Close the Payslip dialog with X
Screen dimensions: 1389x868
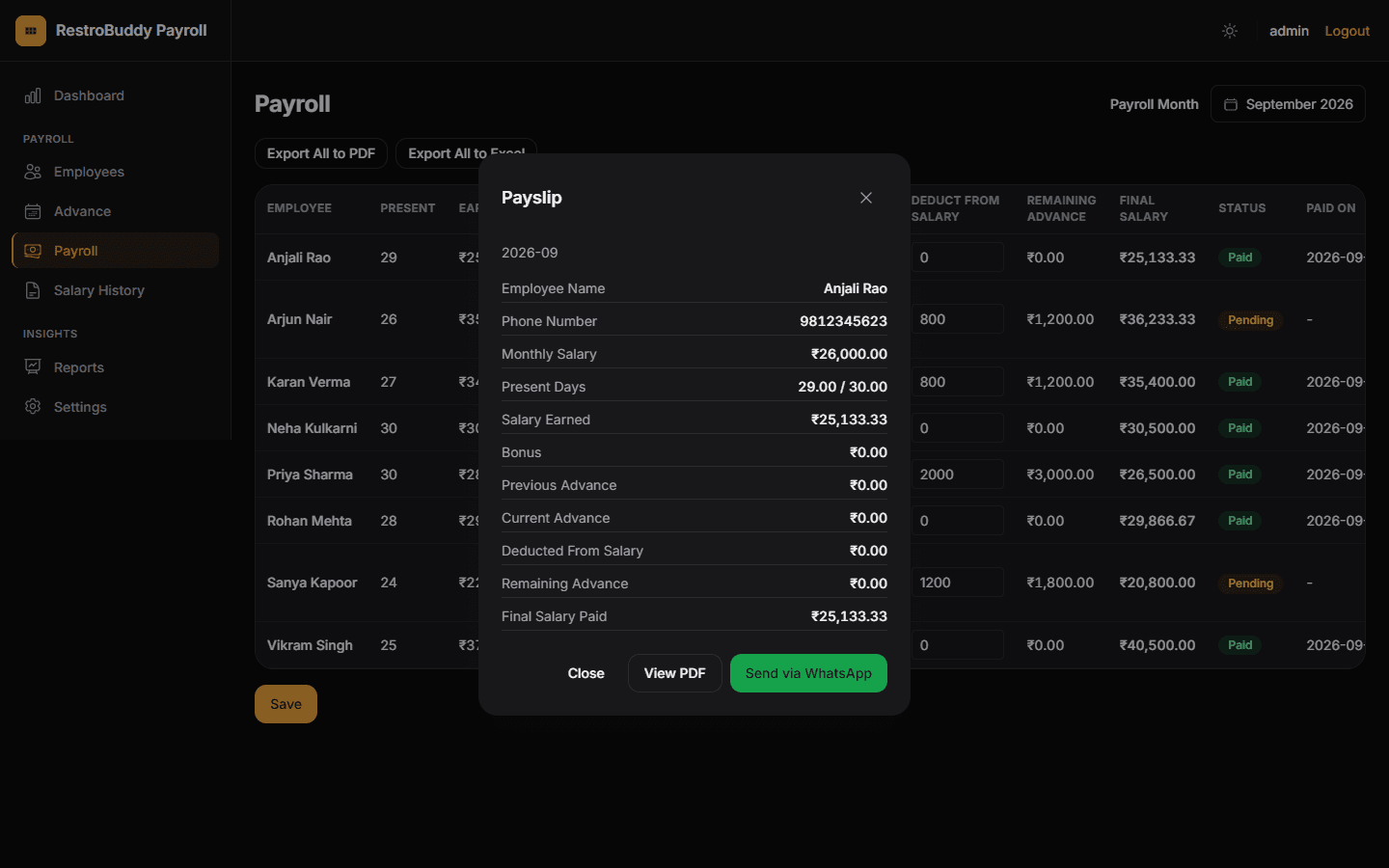click(x=866, y=198)
